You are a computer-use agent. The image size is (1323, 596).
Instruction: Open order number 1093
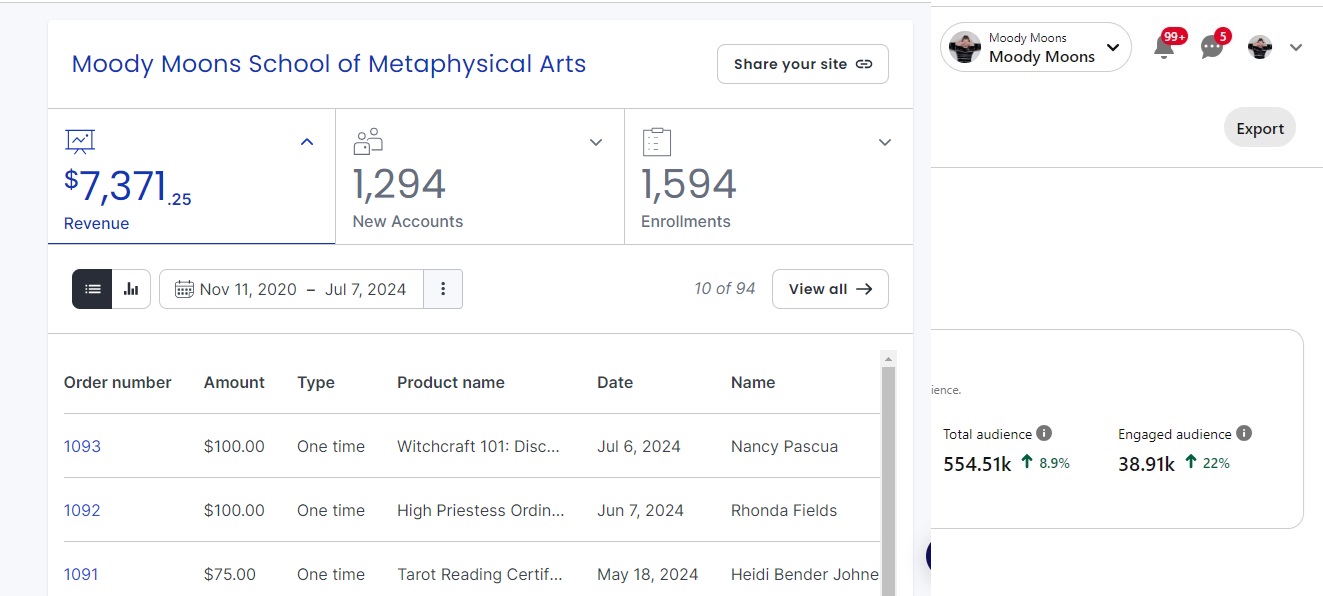point(82,446)
